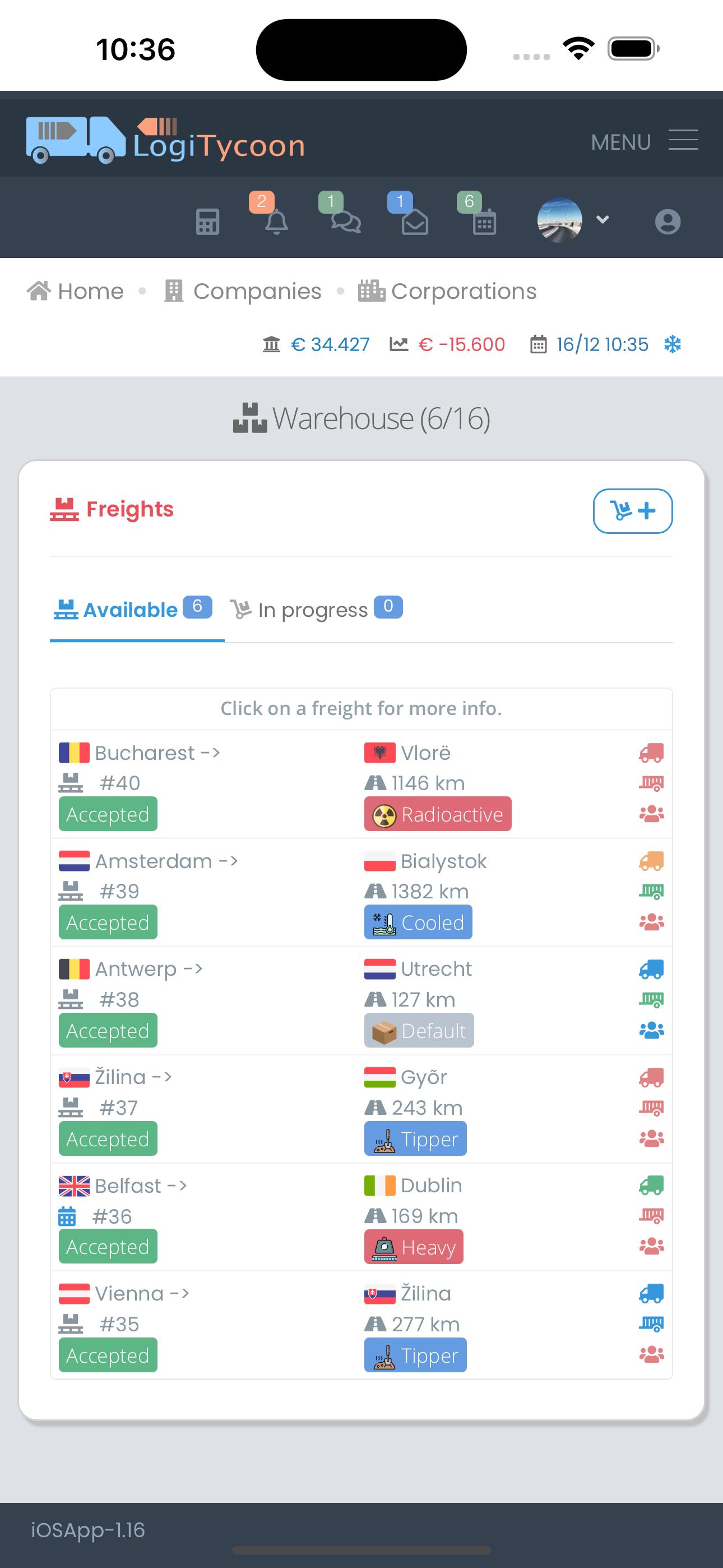Image resolution: width=723 pixels, height=1568 pixels.
Task: Click the add freight cart-plus button
Action: tap(633, 511)
